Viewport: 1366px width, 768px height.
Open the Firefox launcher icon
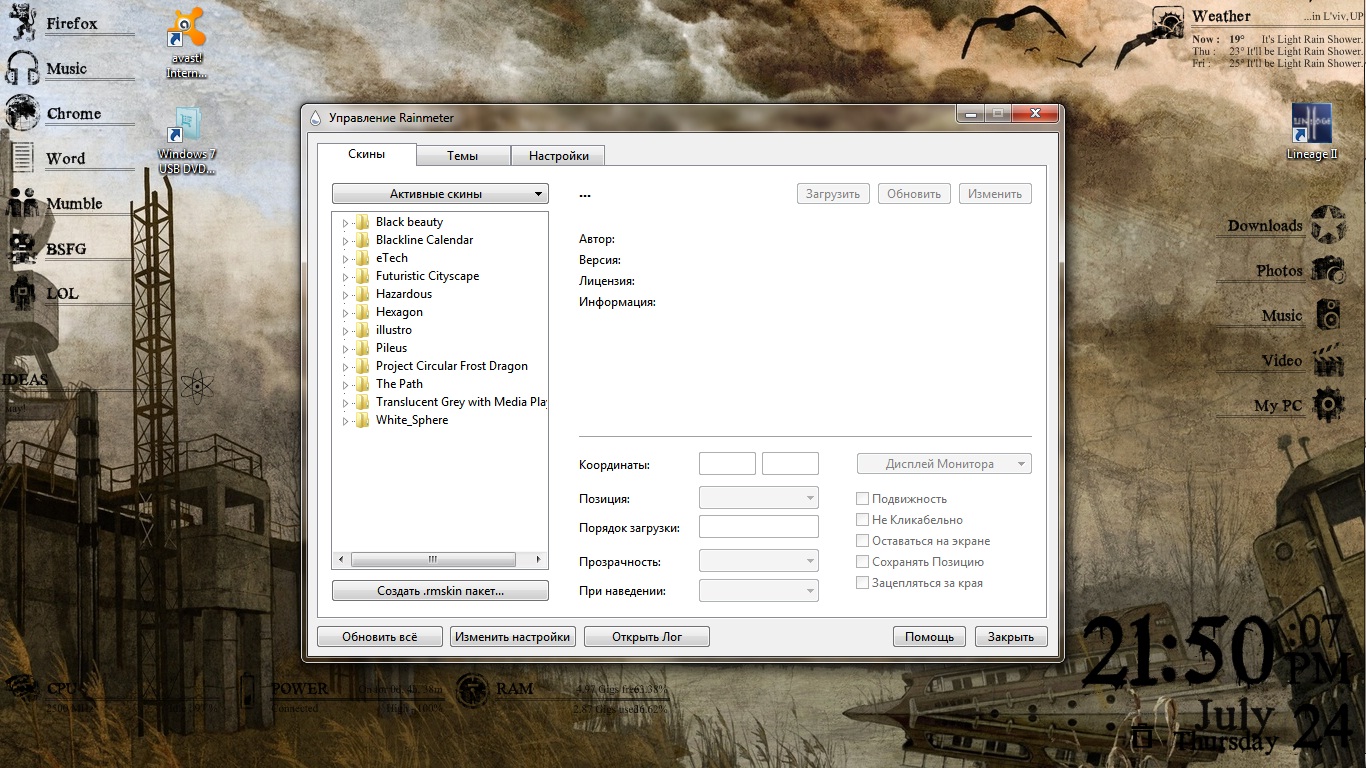point(22,24)
